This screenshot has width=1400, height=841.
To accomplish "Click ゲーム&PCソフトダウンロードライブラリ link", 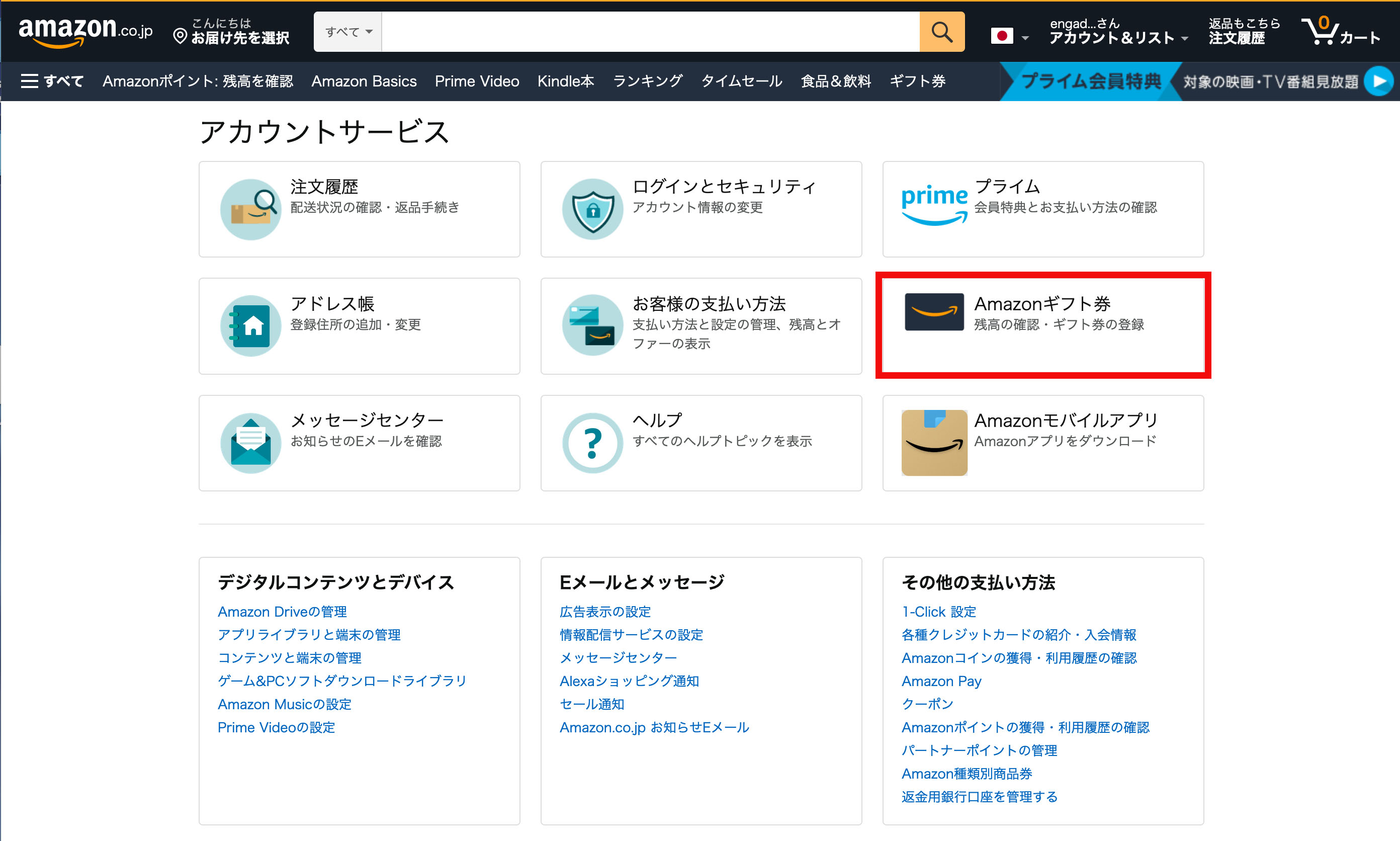I will (x=342, y=681).
